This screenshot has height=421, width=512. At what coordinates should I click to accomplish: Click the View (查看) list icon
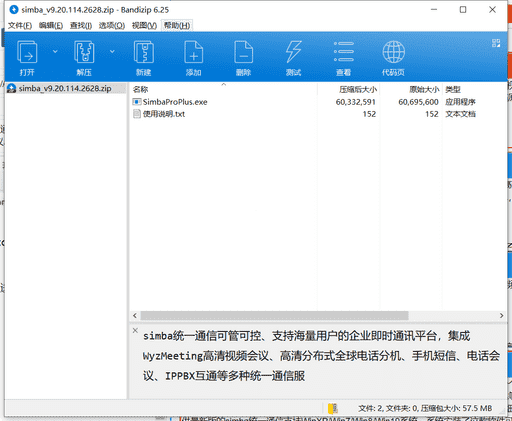pyautogui.click(x=343, y=52)
